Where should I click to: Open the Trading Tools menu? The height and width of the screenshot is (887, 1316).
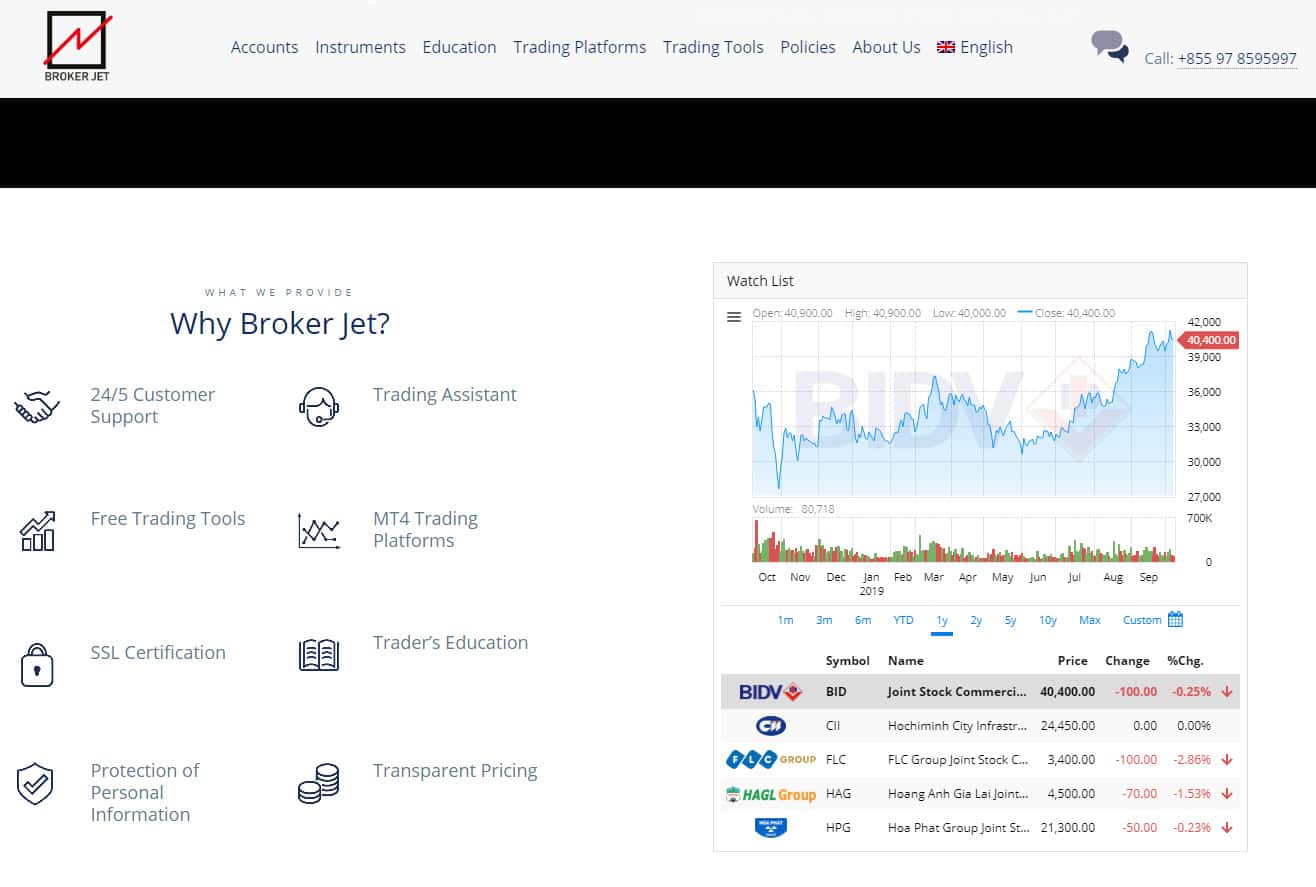tap(713, 47)
